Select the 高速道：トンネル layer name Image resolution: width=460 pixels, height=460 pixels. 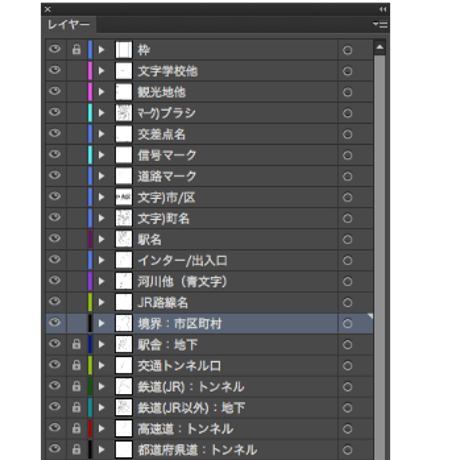(x=185, y=429)
